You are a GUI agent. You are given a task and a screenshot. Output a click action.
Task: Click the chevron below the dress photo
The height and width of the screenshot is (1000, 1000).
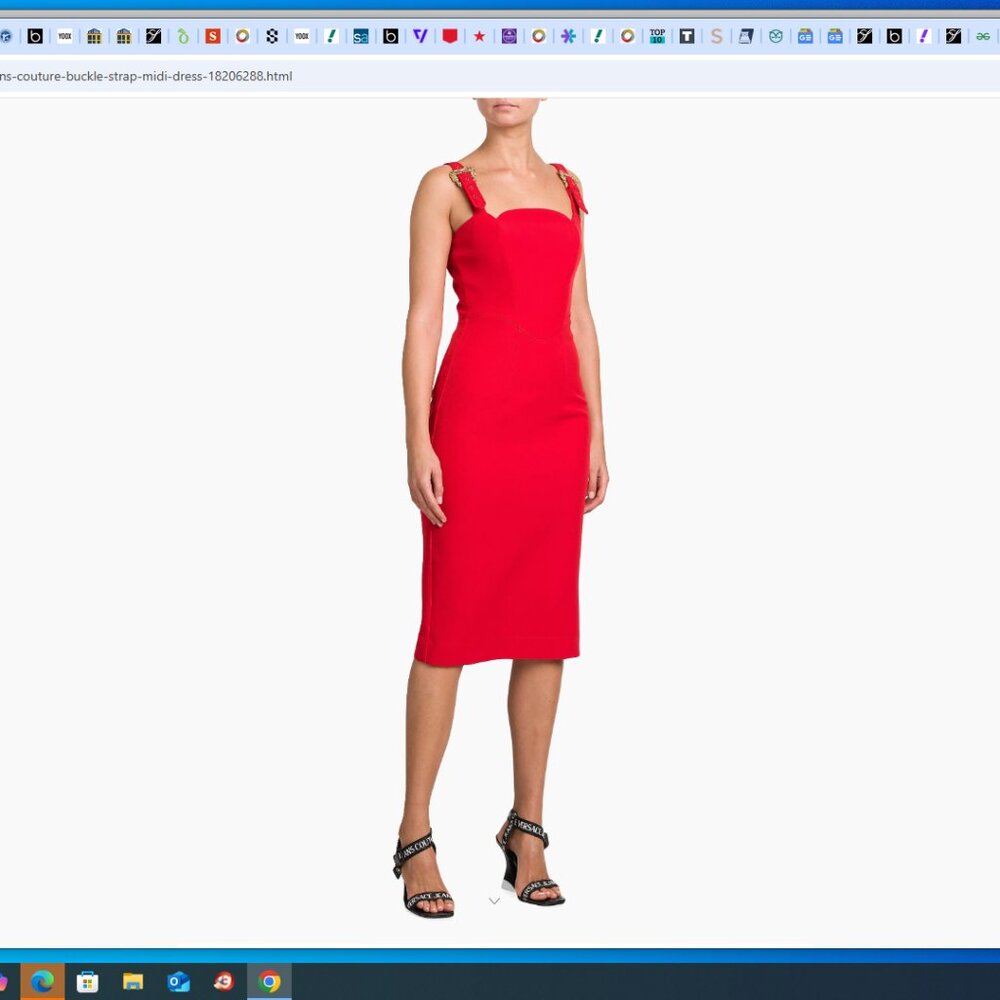[x=494, y=901]
